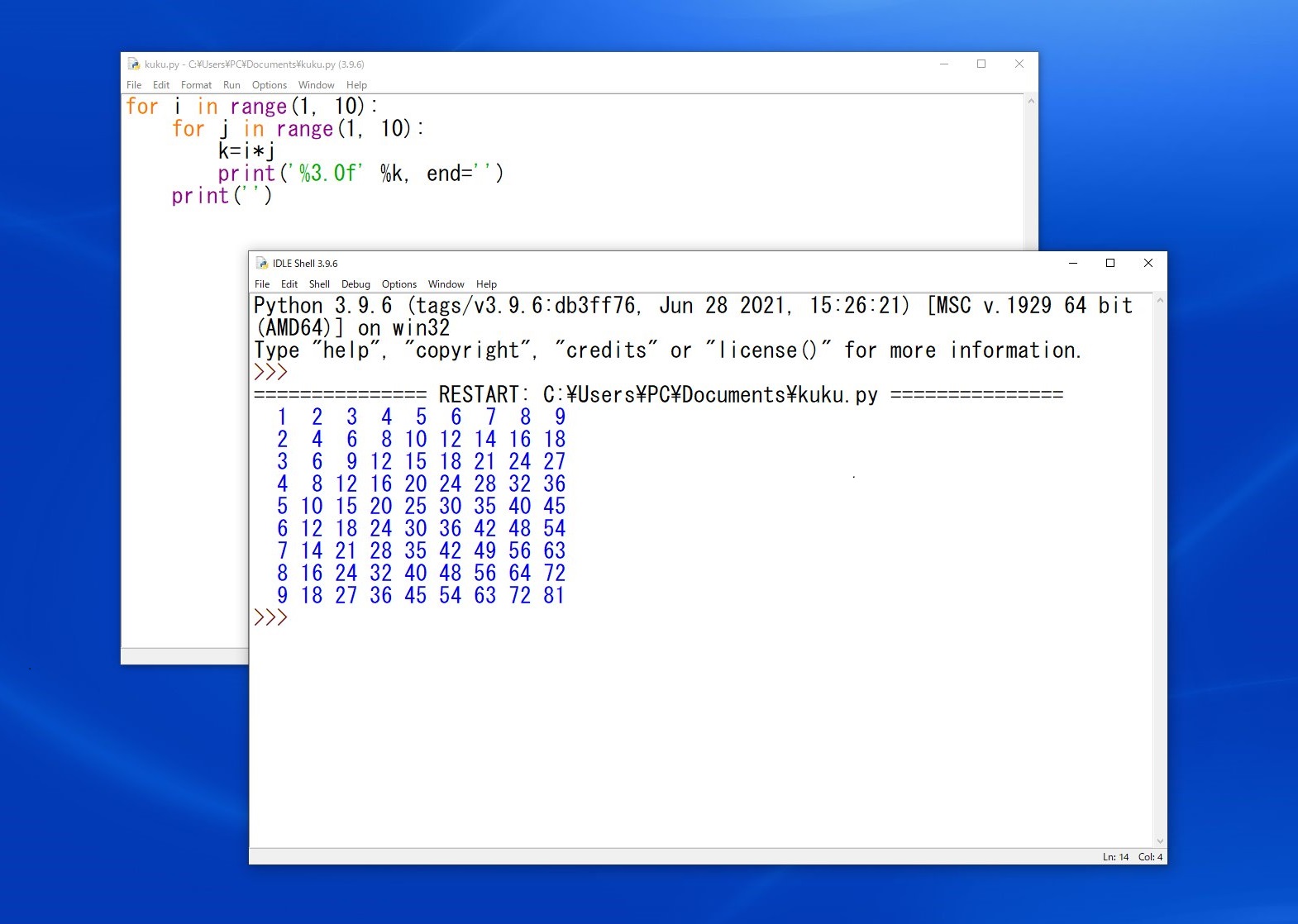
Task: Open the editor window's File menu
Action: click(x=134, y=85)
